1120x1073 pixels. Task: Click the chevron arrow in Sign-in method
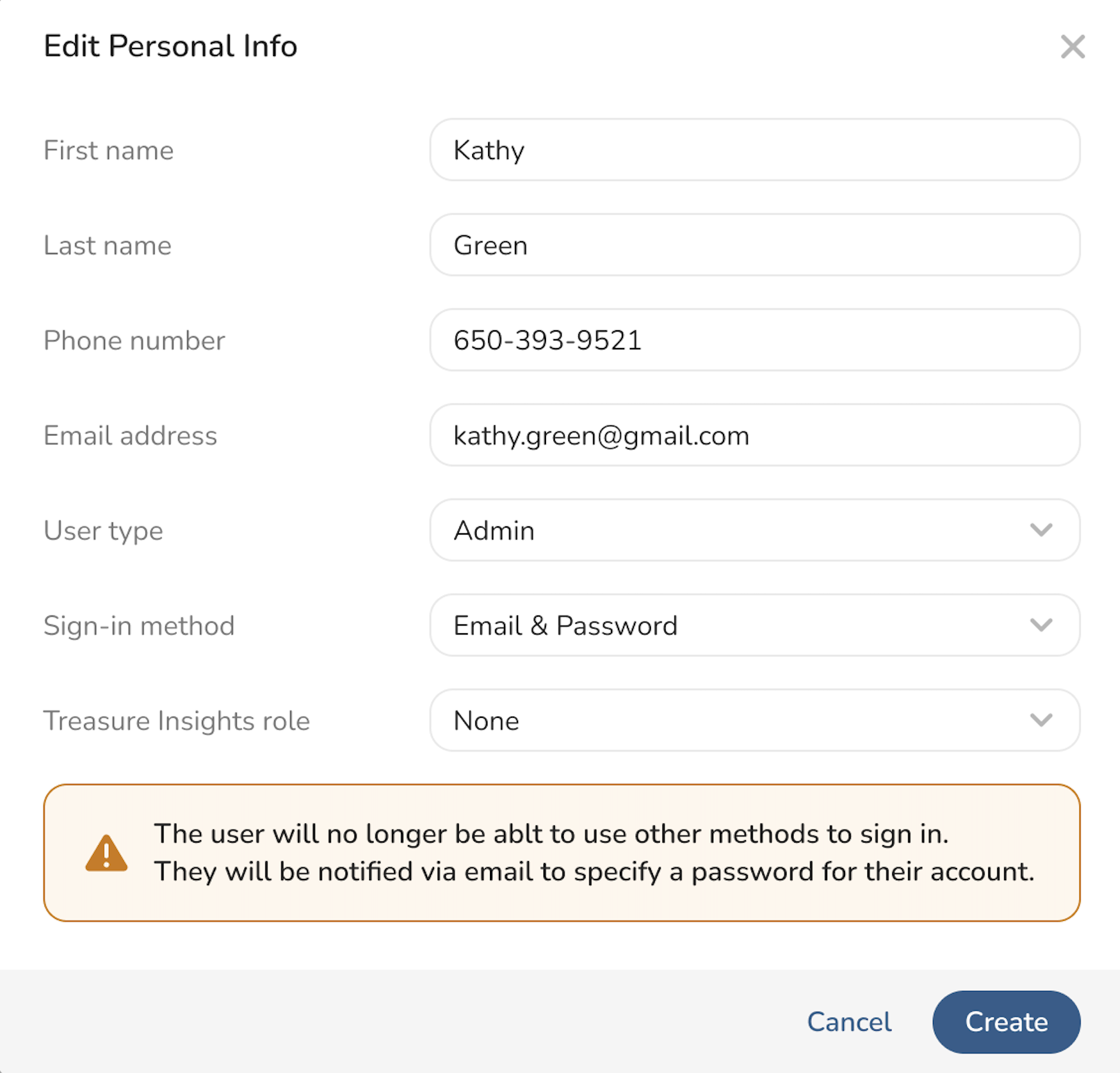pos(1040,625)
